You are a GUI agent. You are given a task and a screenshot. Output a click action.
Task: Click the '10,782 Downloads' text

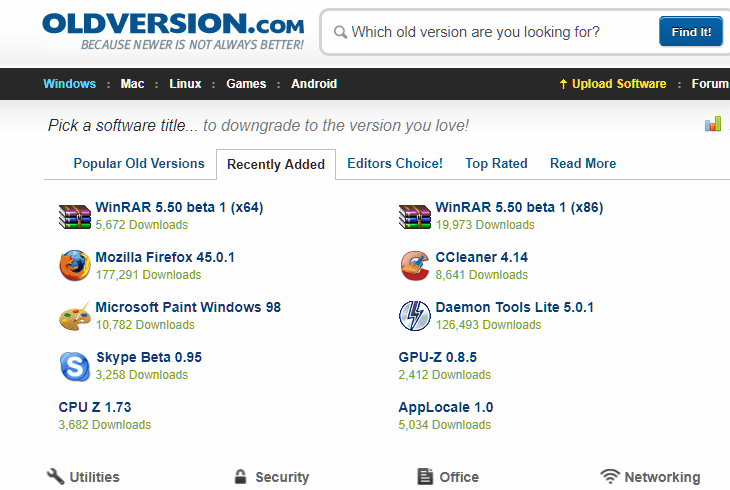coord(145,325)
